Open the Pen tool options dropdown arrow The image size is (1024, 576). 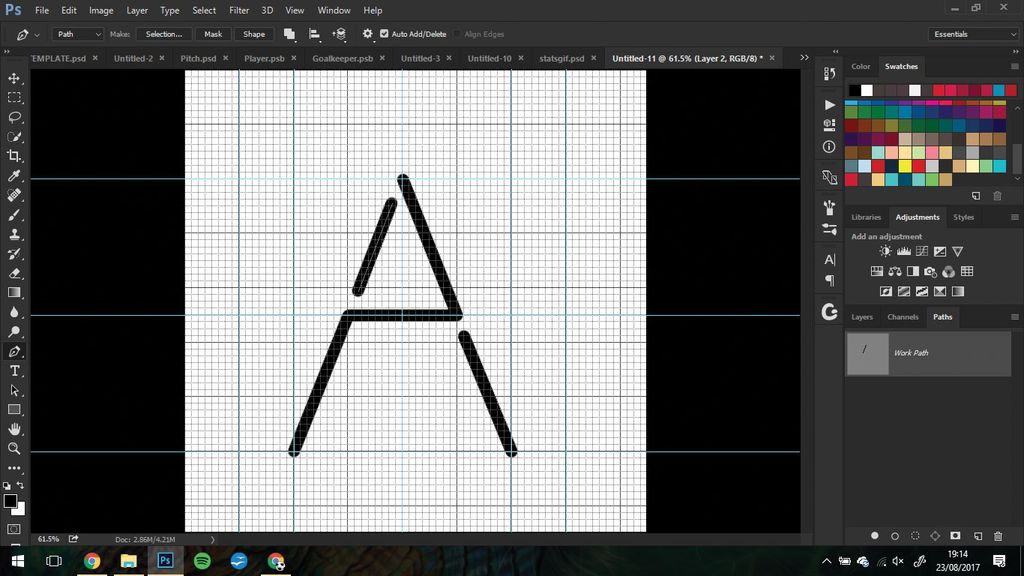36,33
